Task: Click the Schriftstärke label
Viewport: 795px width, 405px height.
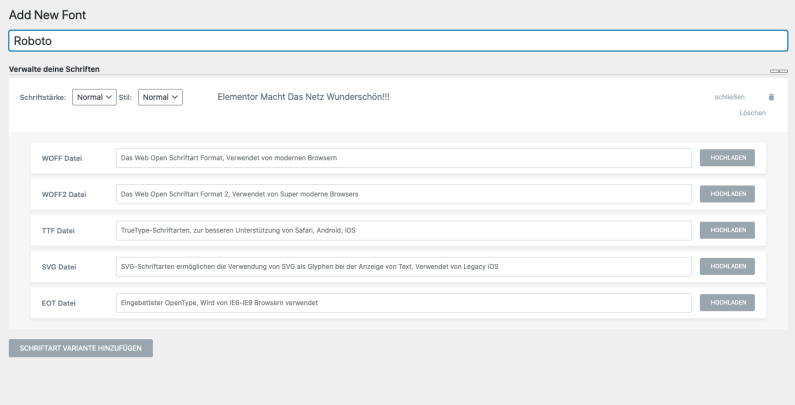Action: 43,97
